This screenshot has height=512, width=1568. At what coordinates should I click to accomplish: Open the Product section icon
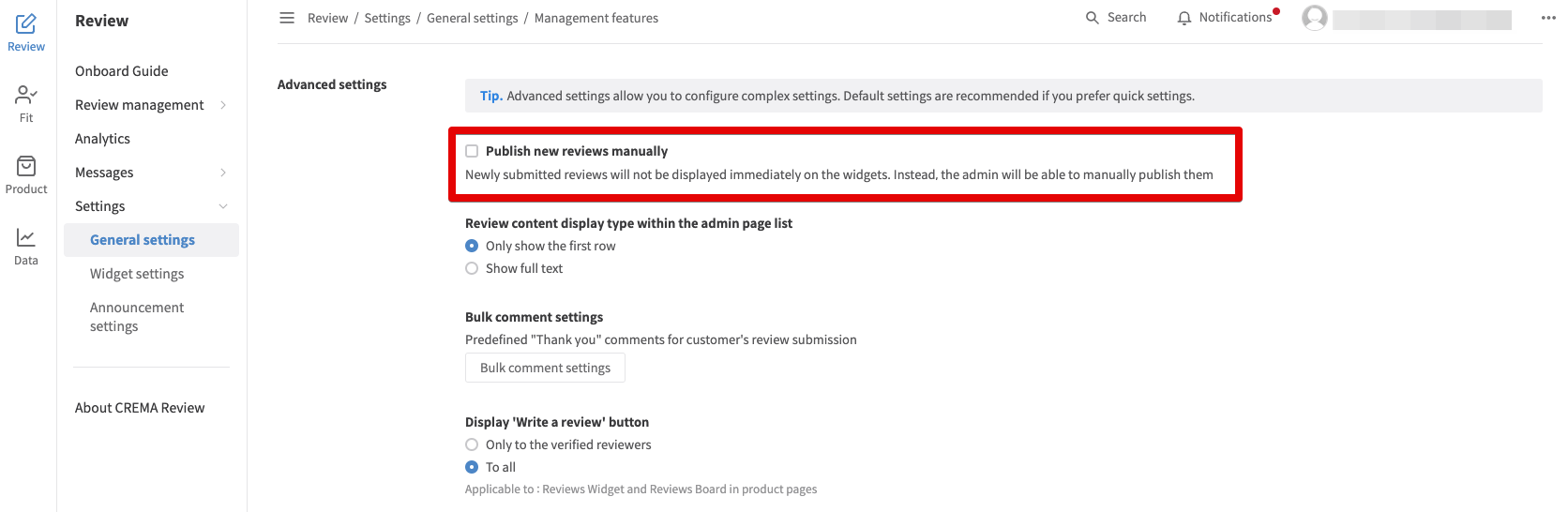click(x=26, y=166)
